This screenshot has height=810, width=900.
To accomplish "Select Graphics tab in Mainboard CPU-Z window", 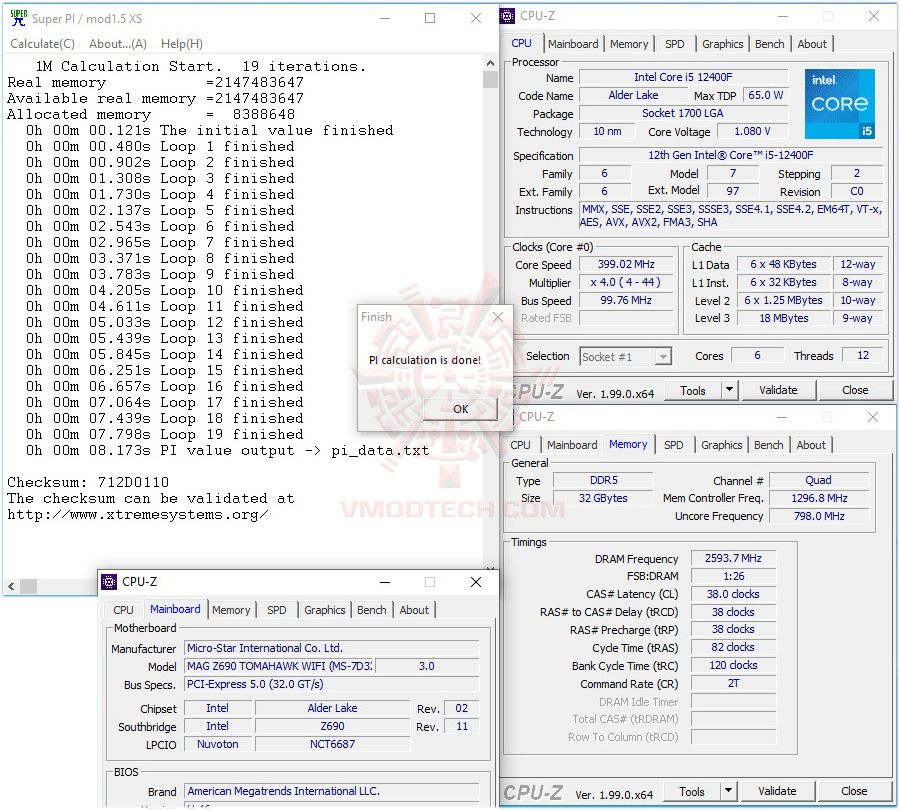I will pos(324,610).
